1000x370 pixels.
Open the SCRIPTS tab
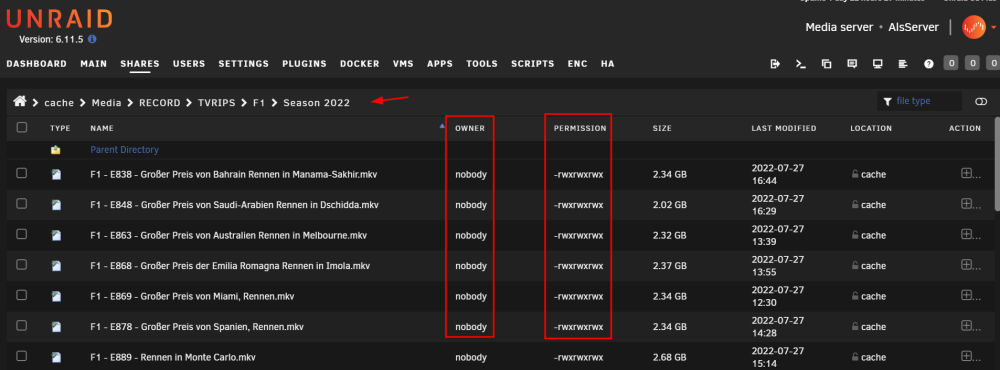click(x=533, y=64)
